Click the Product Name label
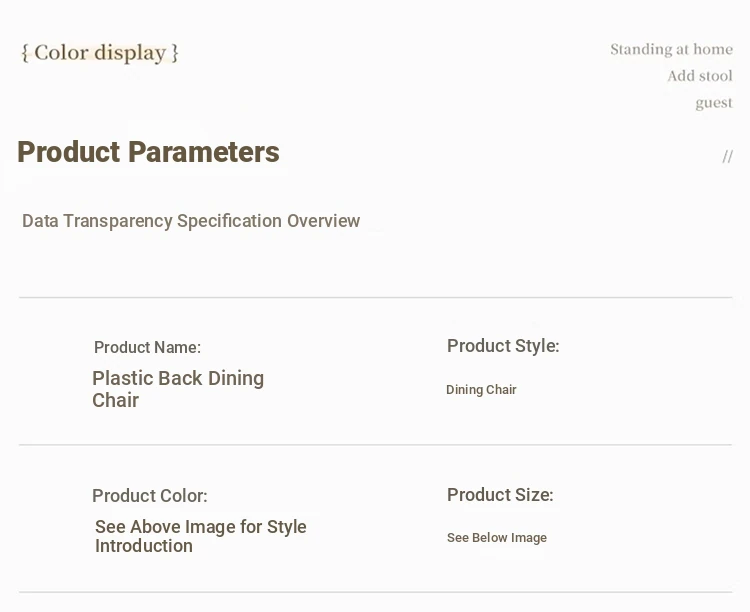The image size is (750, 612). pyautogui.click(x=147, y=347)
